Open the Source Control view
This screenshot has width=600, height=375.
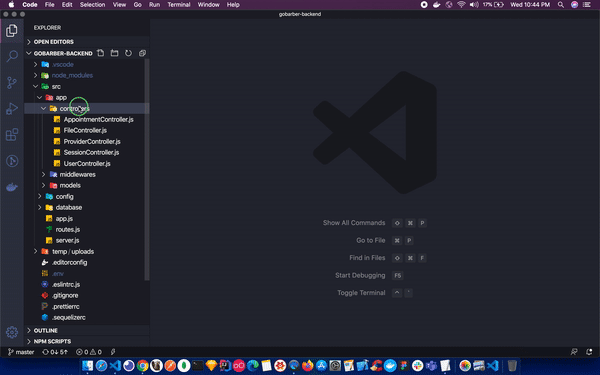(x=12, y=83)
